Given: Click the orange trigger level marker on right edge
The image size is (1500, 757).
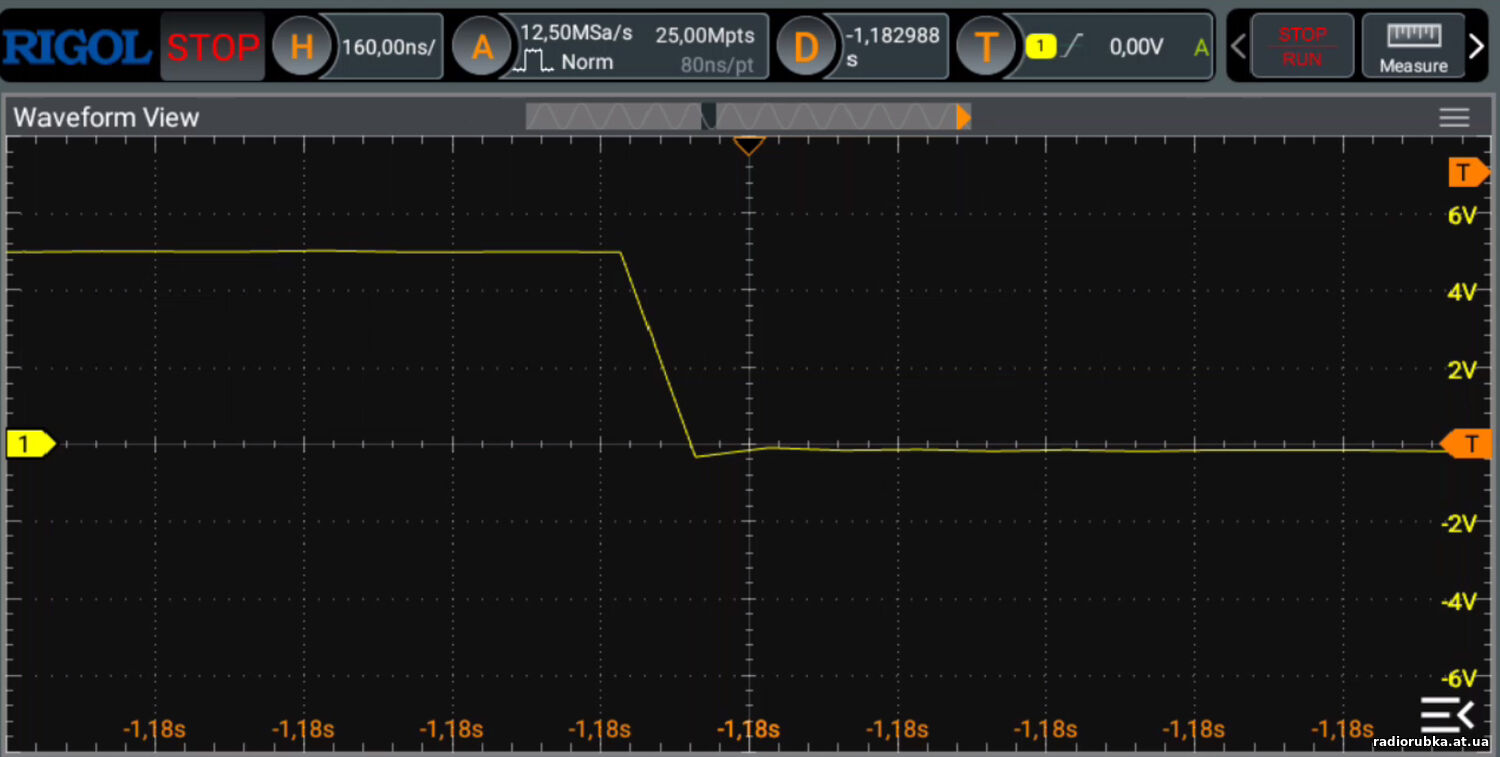Looking at the screenshot, I should (1464, 443).
